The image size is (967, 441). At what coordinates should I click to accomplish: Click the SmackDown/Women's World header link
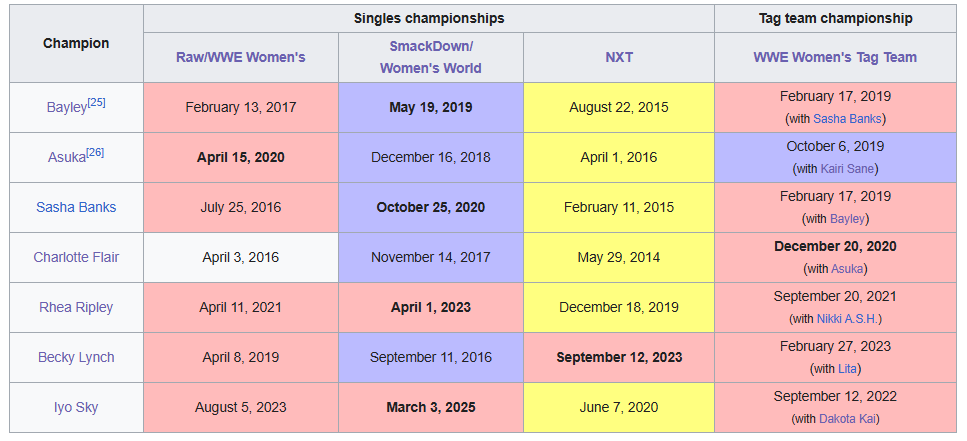[x=430, y=57]
